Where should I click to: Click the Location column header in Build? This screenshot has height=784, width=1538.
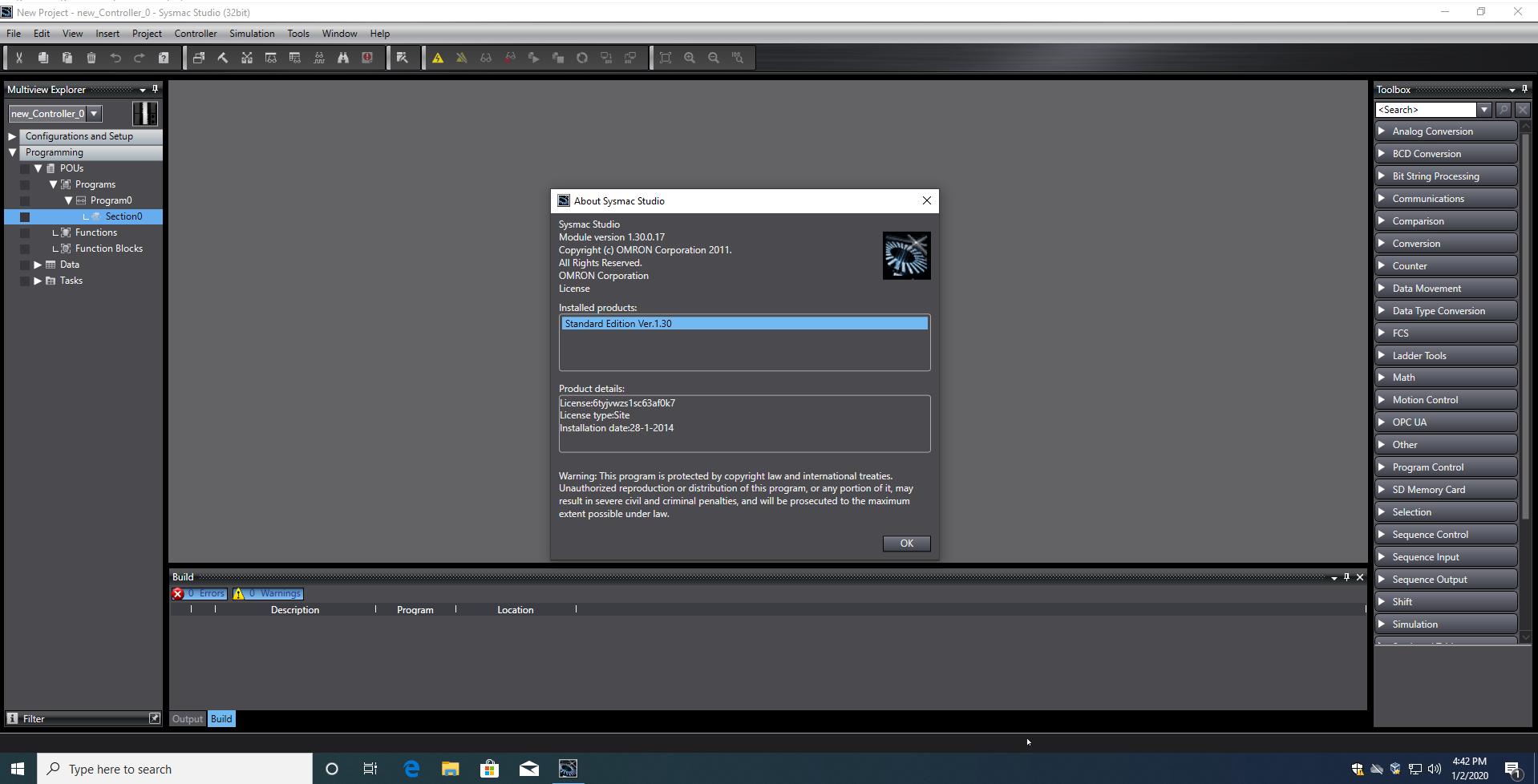pyautogui.click(x=516, y=610)
